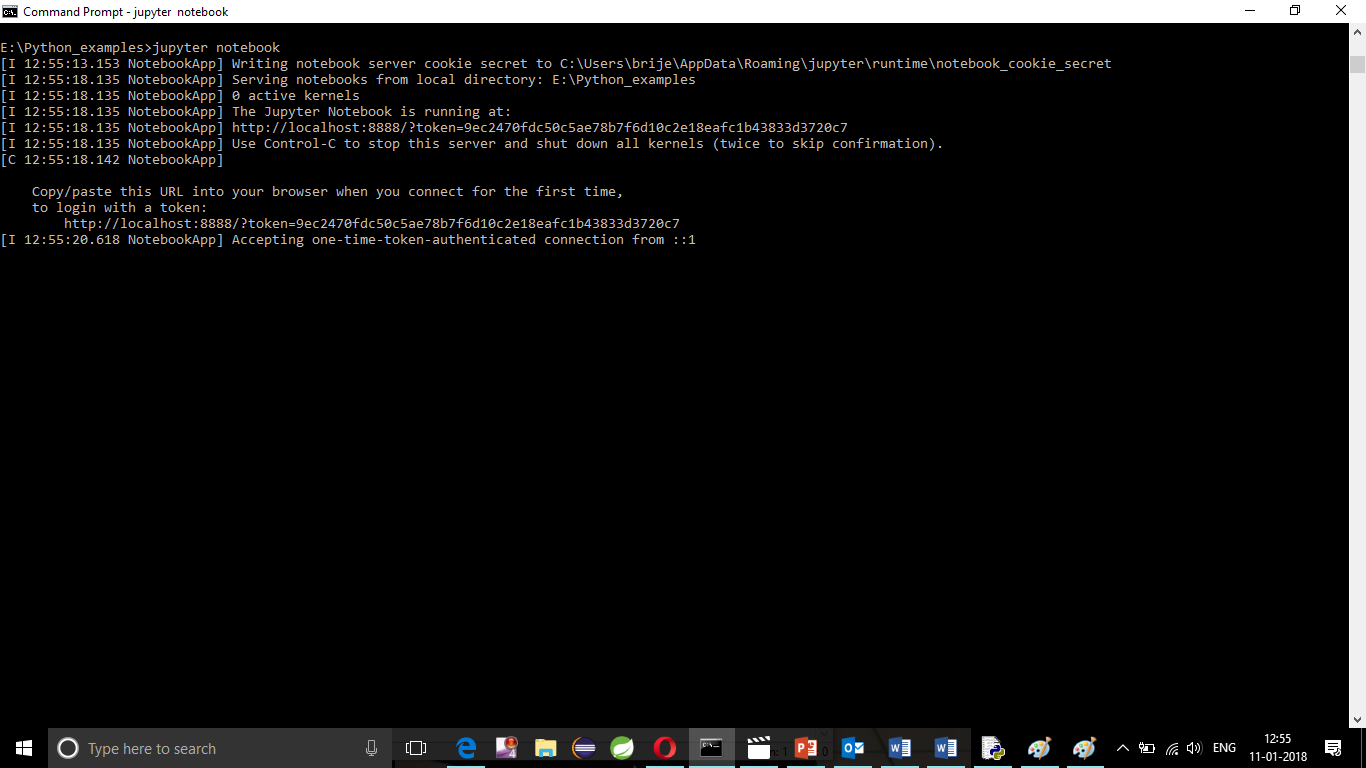This screenshot has width=1366, height=768.
Task: Launch Microsoft Edge from taskbar
Action: point(466,748)
